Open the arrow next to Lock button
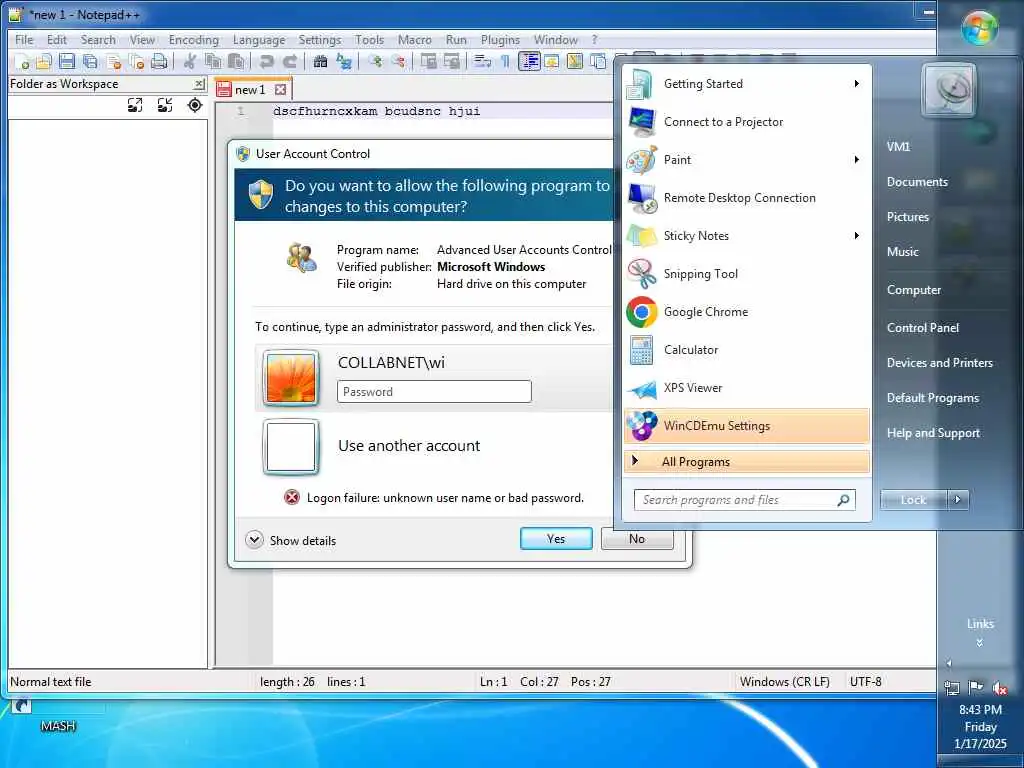Screen dimensions: 1024x768 tap(958, 500)
